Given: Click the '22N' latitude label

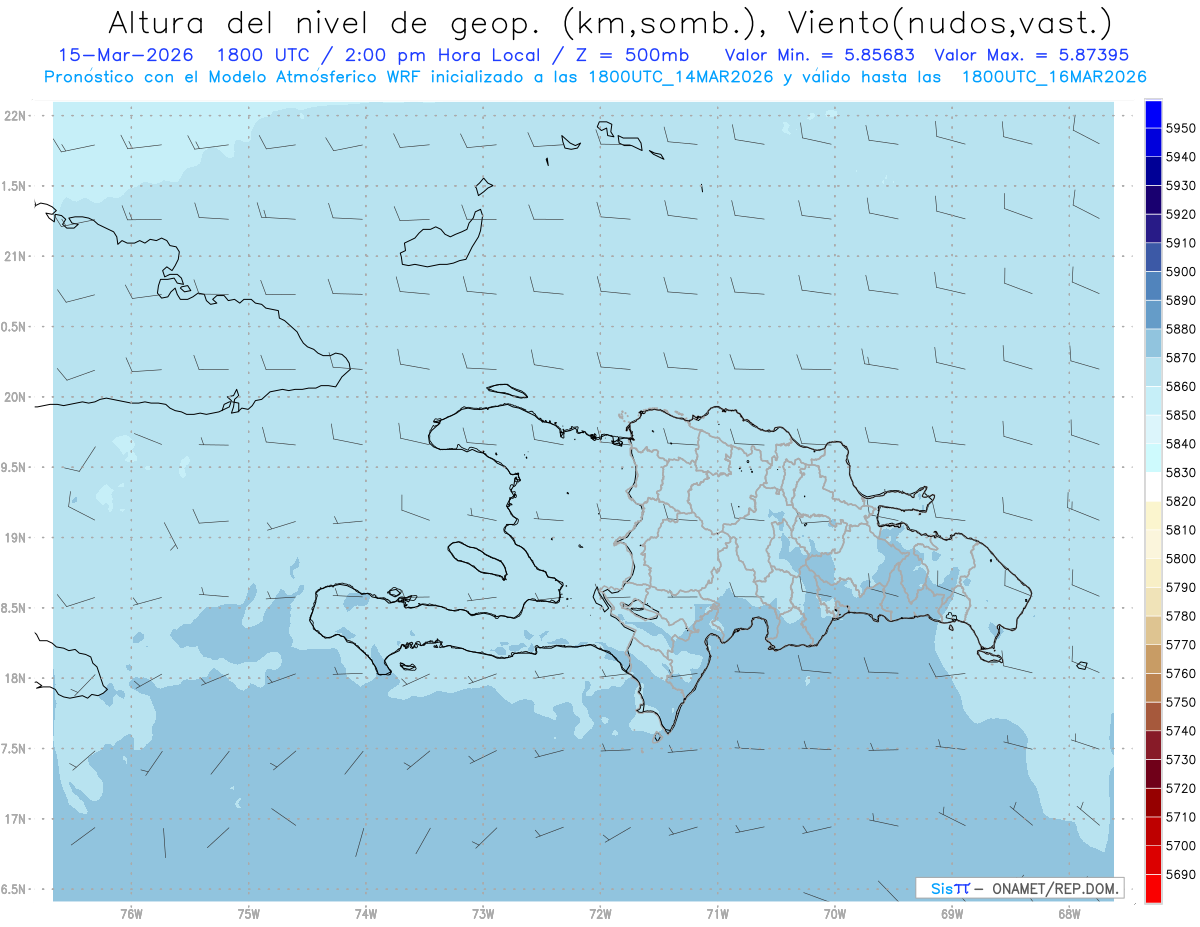Looking at the screenshot, I should pos(15,115).
